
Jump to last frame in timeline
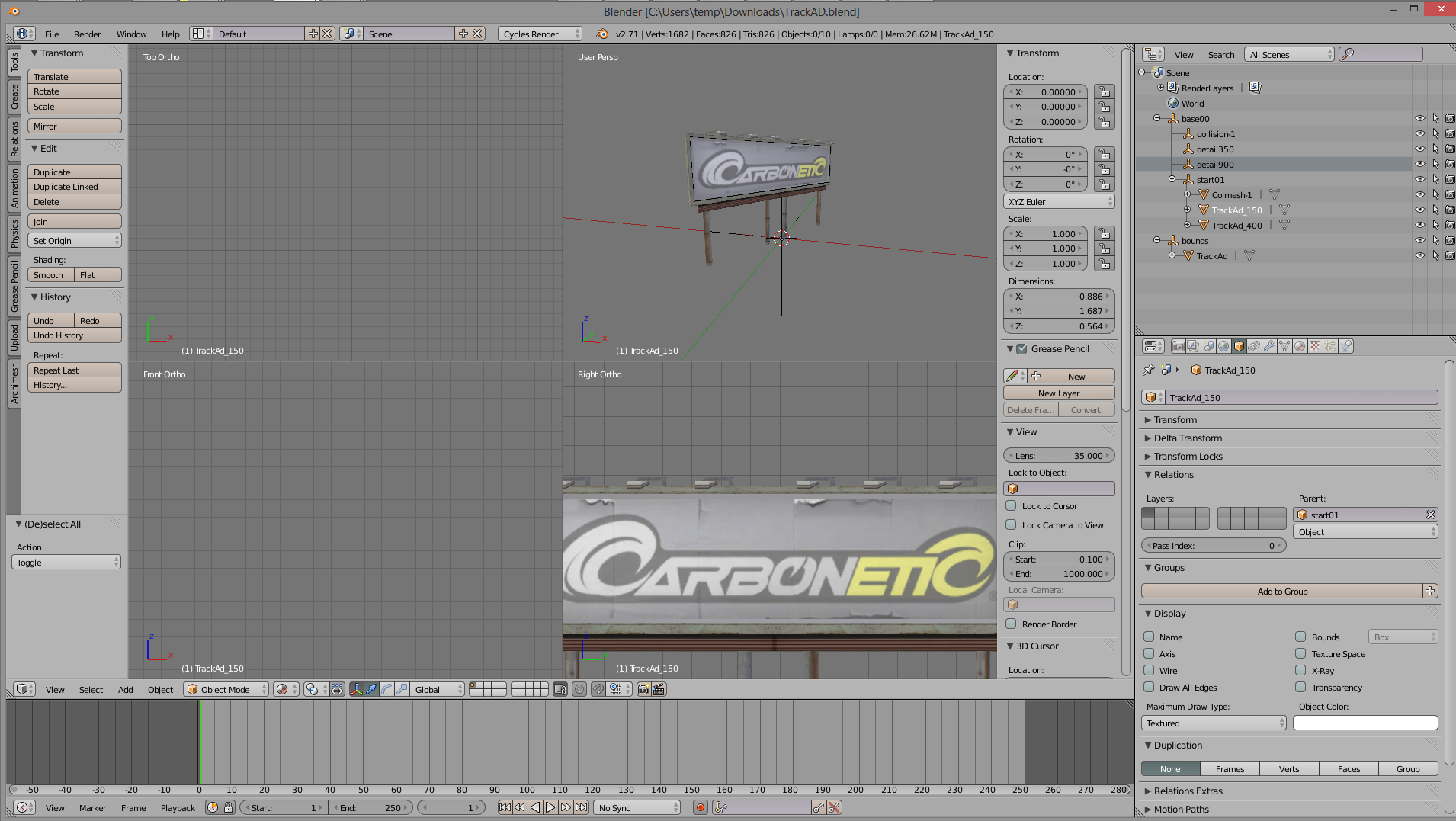tap(581, 807)
